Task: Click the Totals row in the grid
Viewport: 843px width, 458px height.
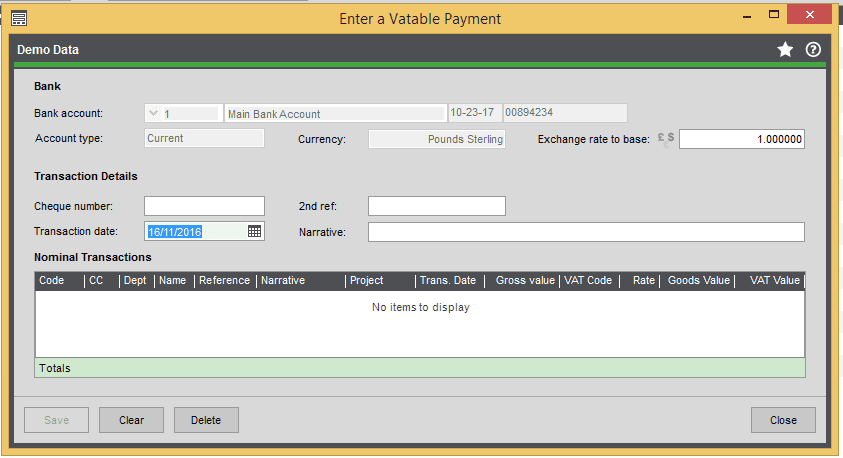Action: tap(420, 368)
